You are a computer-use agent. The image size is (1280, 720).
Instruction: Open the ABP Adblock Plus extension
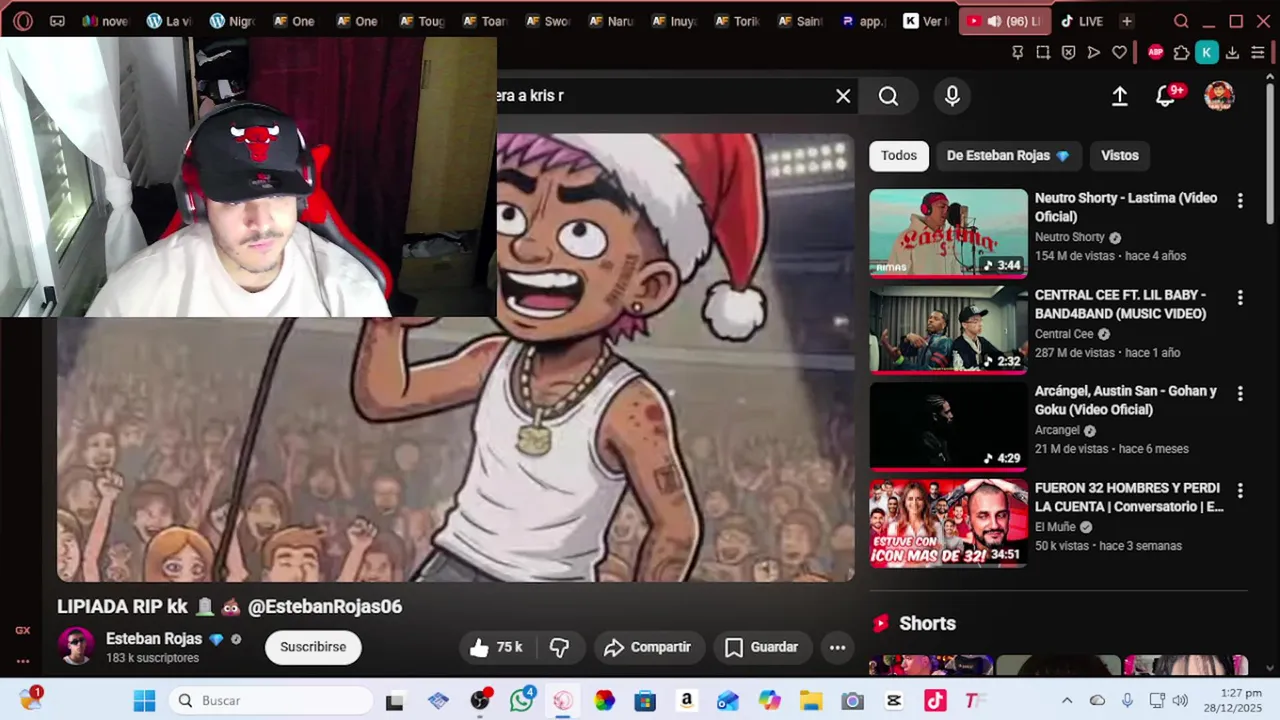click(1156, 52)
